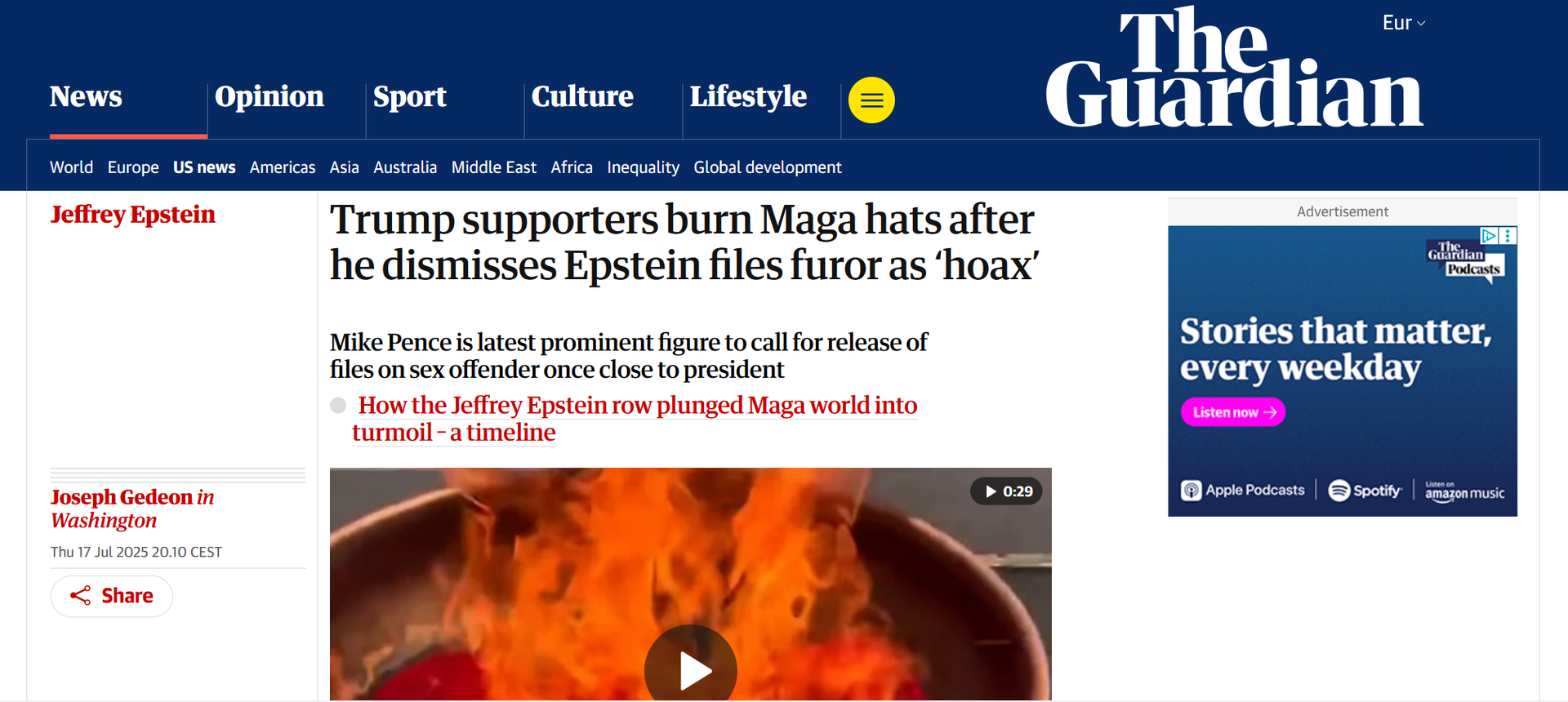Click The Guardian logo to go home
The image size is (1568, 702).
point(1234,69)
